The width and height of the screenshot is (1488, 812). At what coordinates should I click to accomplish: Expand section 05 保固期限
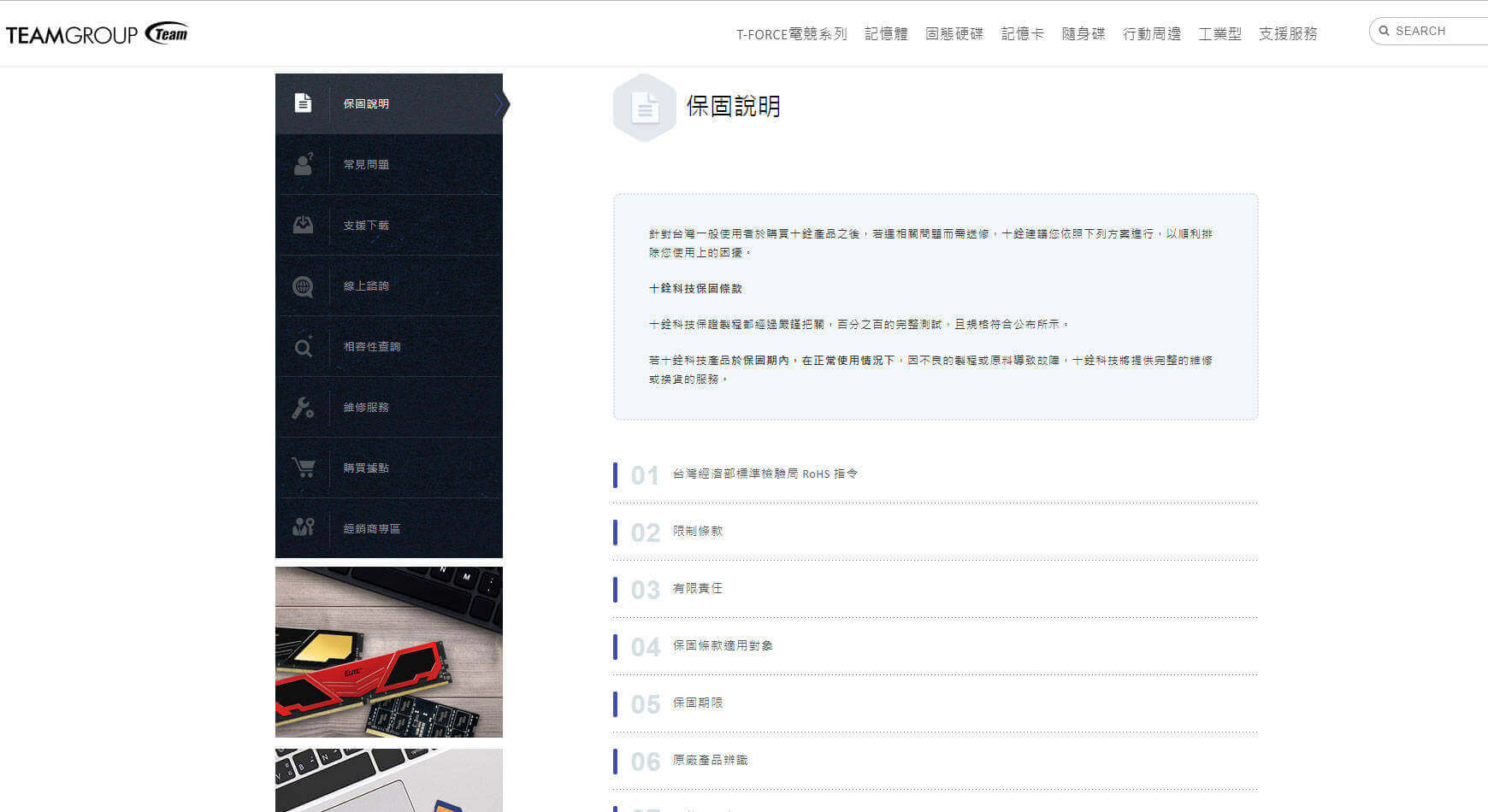point(936,703)
